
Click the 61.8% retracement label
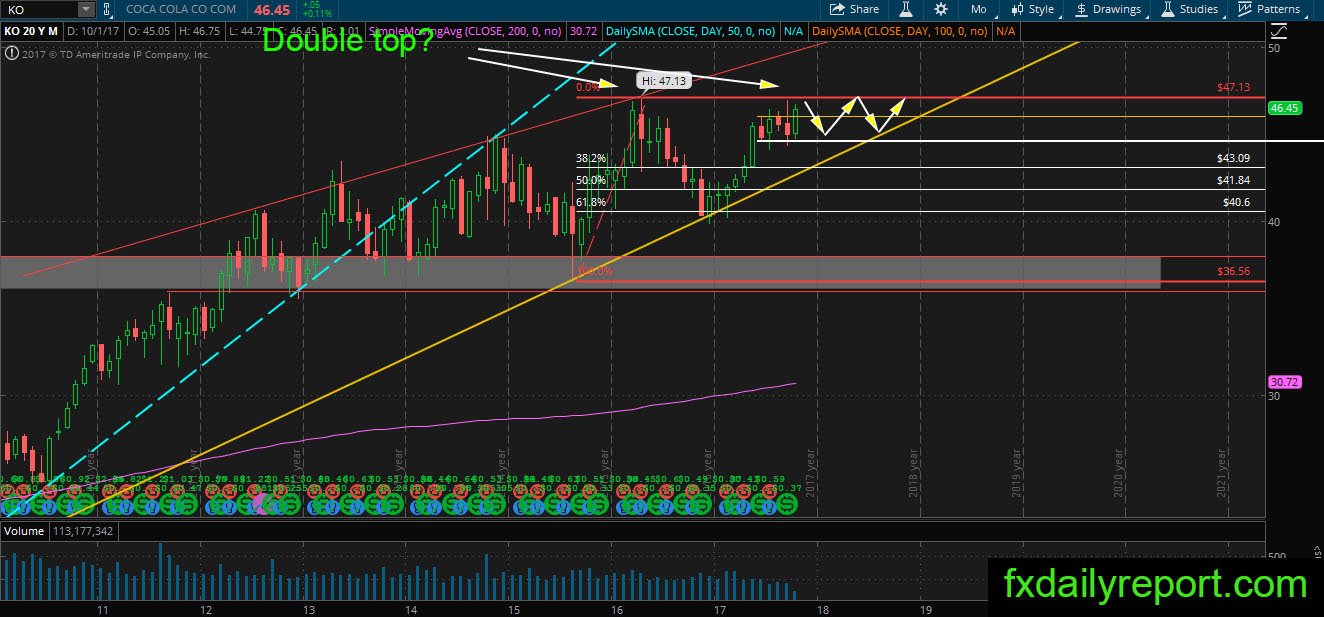coord(591,202)
